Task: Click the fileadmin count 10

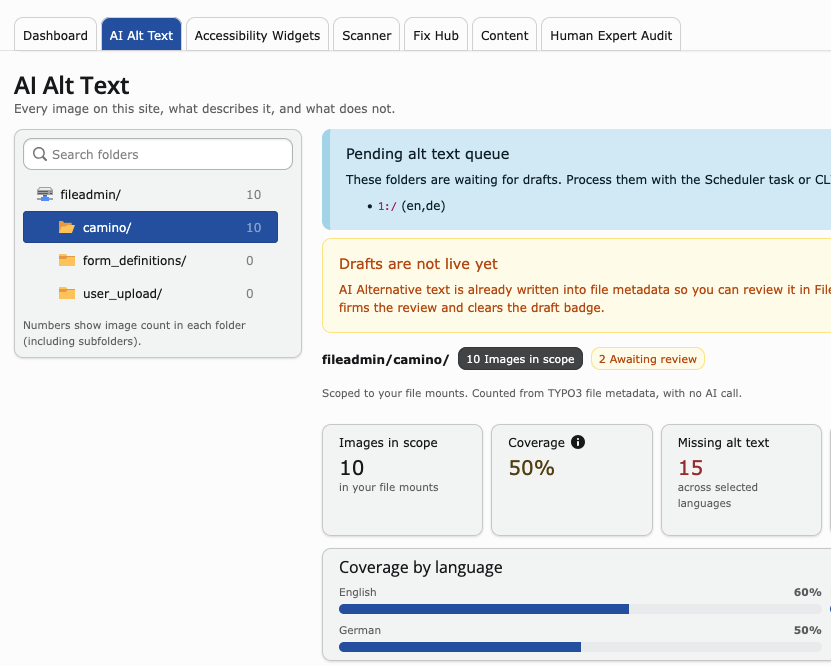Action: tap(253, 194)
